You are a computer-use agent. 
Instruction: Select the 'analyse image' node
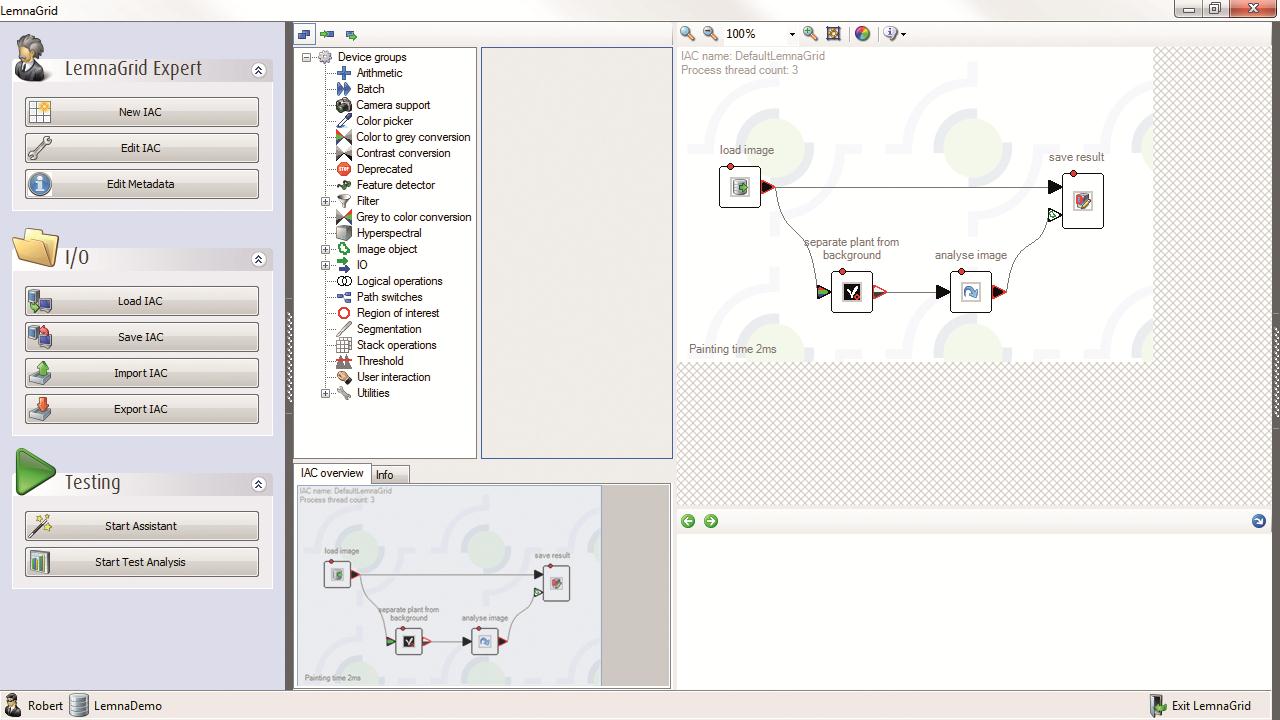coord(970,292)
